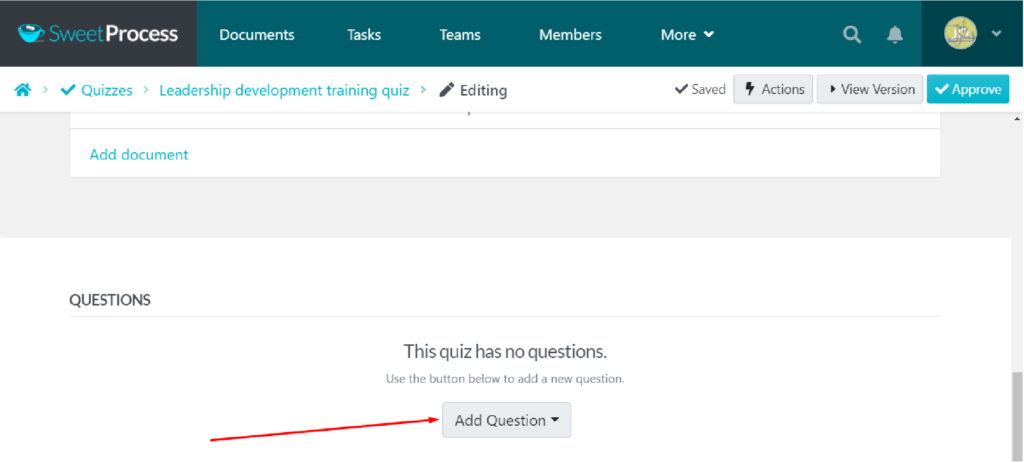Click the Add document link
The height and width of the screenshot is (463, 1024).
[x=139, y=154]
